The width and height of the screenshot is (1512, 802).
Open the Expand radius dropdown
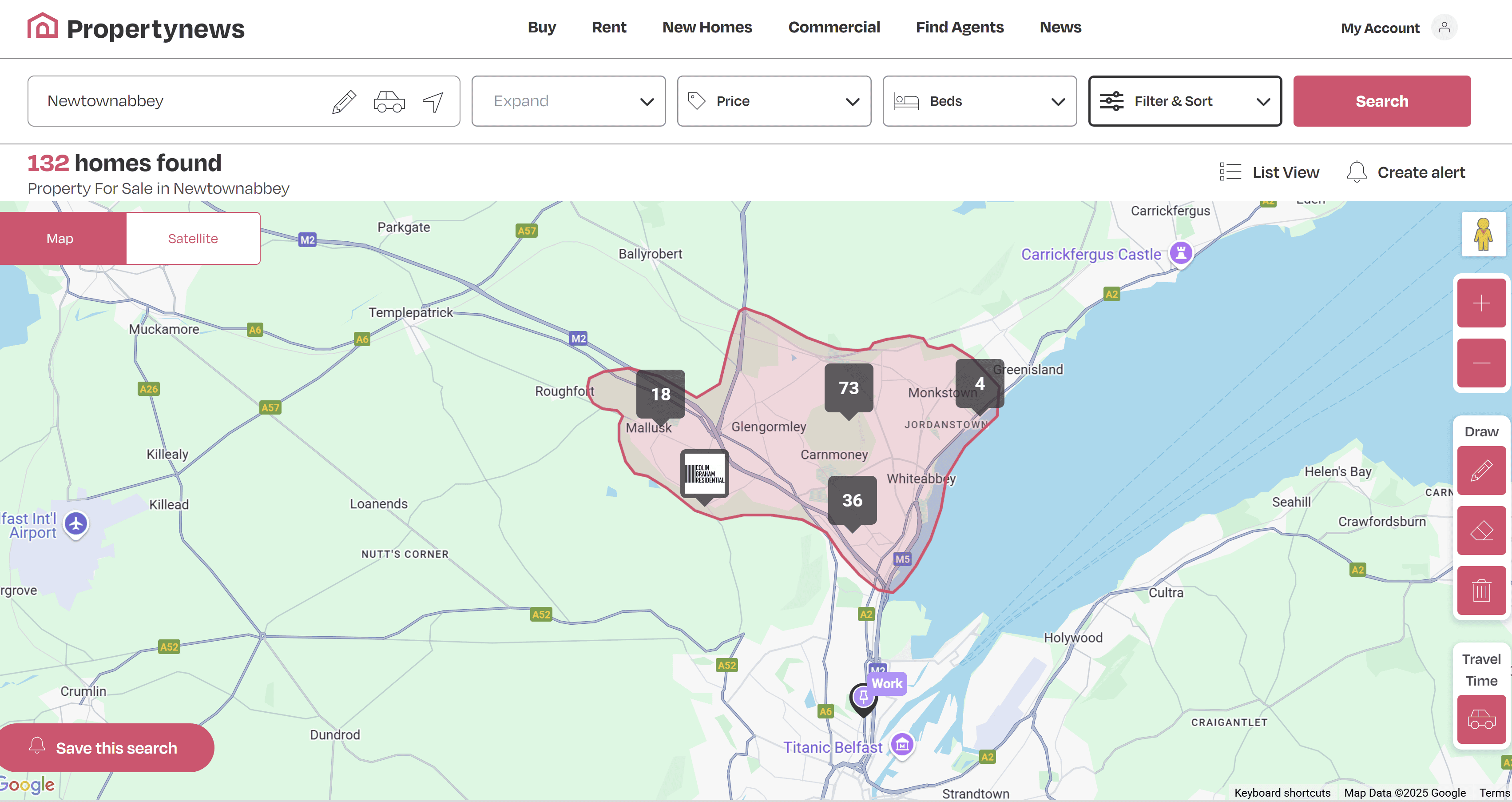point(568,101)
